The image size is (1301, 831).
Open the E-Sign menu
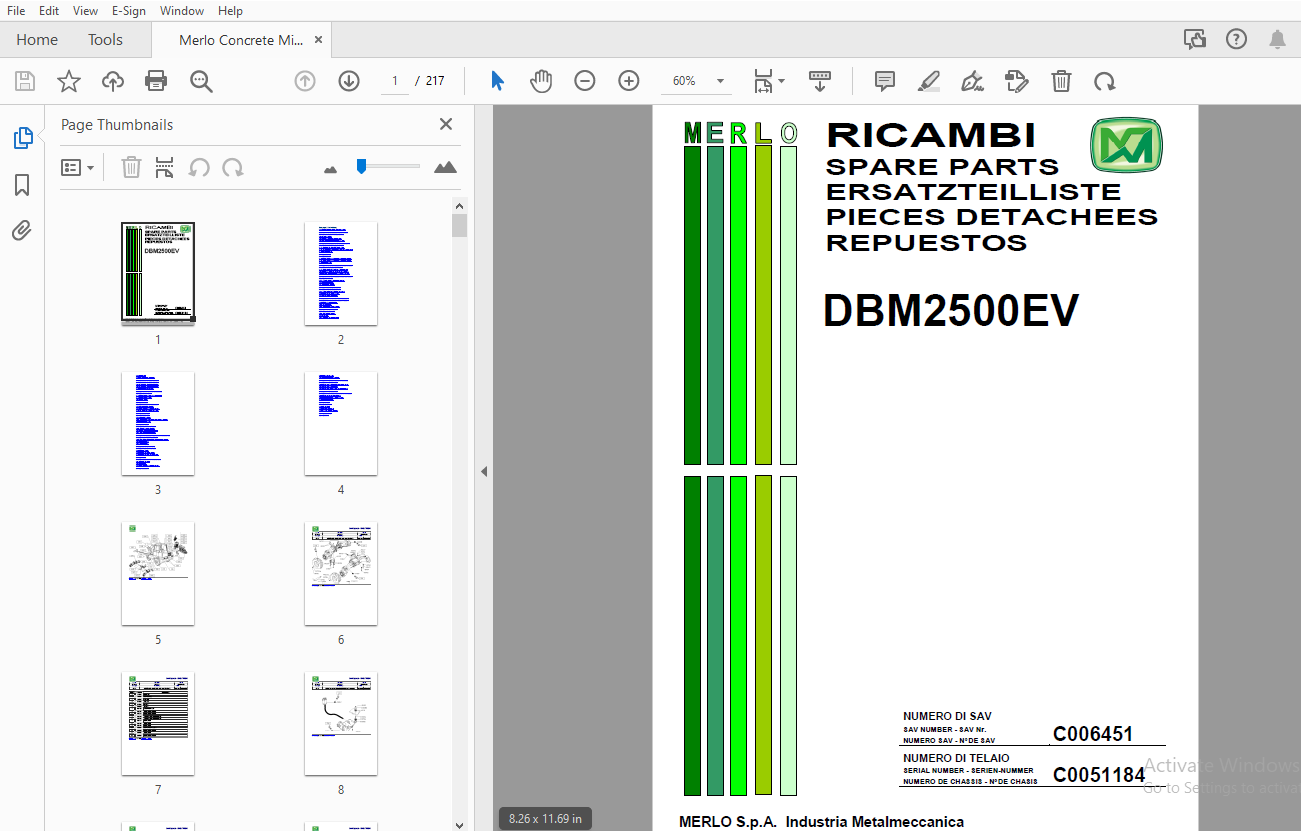tap(128, 10)
